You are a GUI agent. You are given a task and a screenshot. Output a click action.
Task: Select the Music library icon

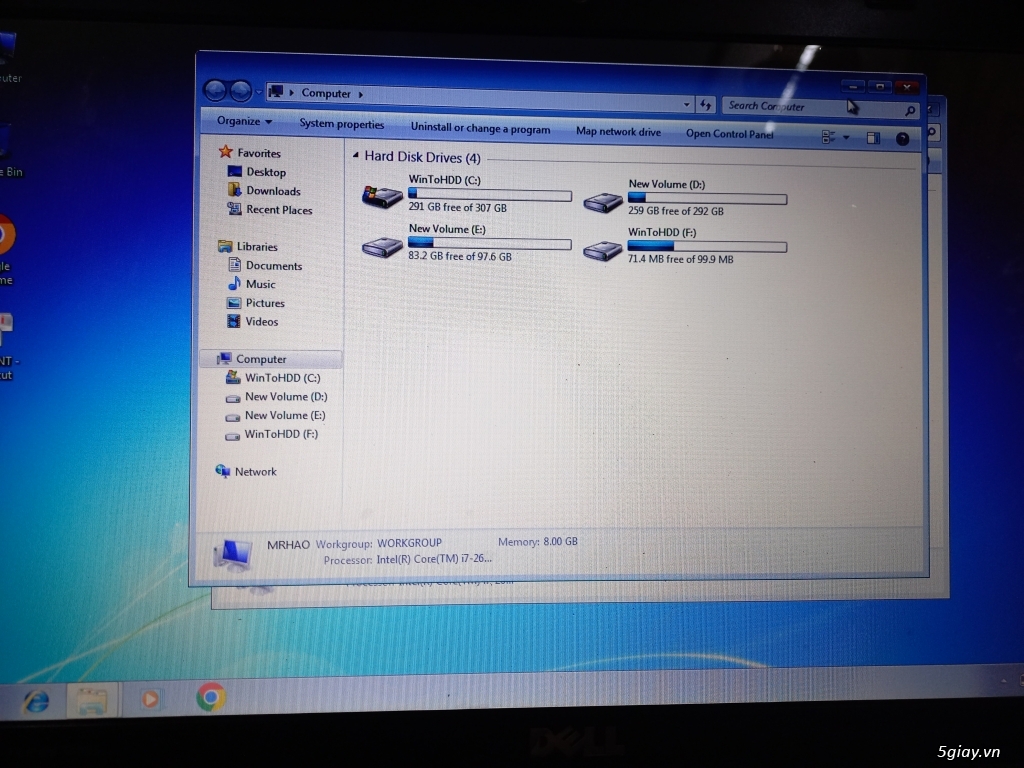coord(259,284)
